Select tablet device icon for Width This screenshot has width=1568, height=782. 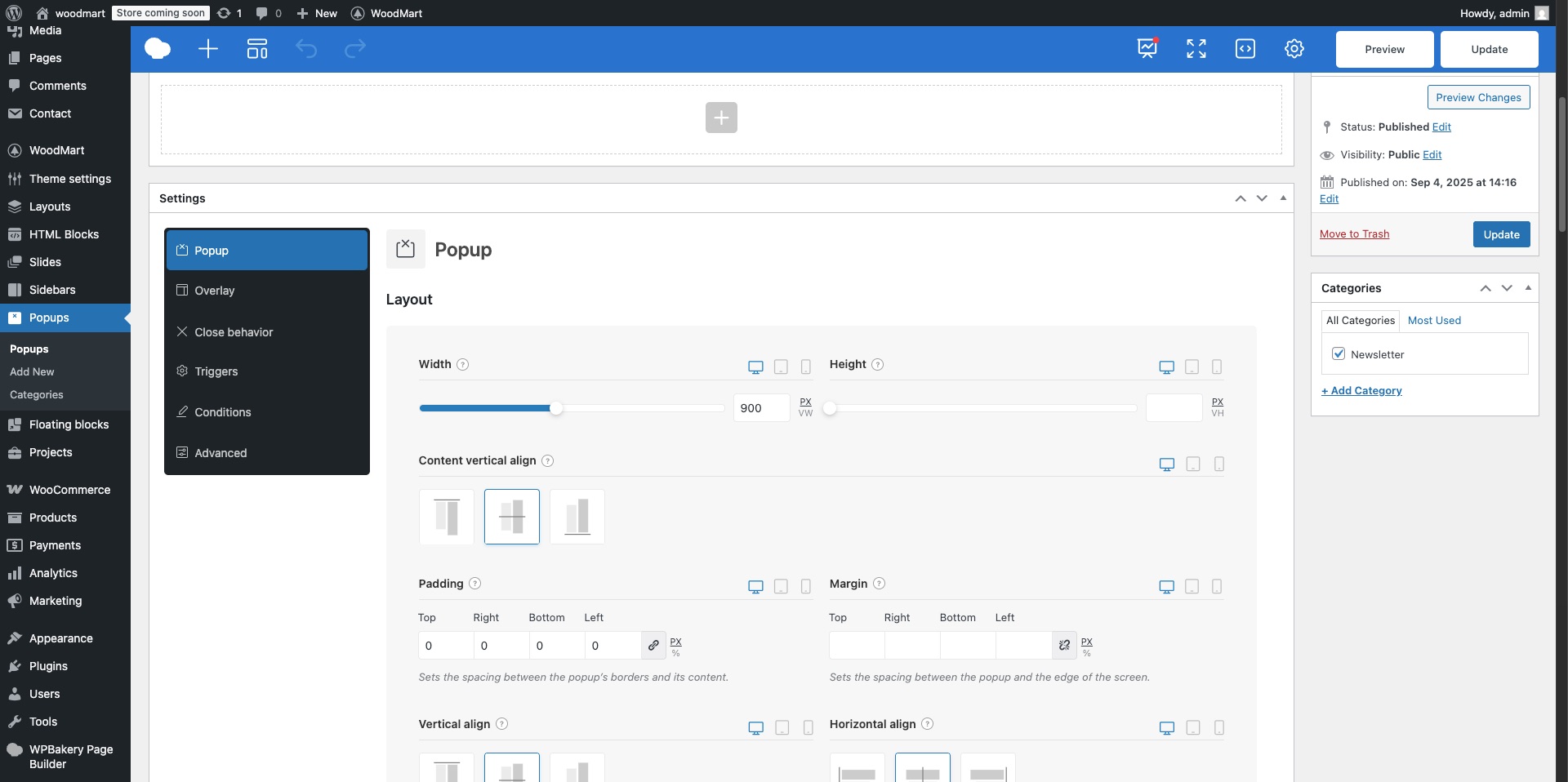[x=781, y=367]
